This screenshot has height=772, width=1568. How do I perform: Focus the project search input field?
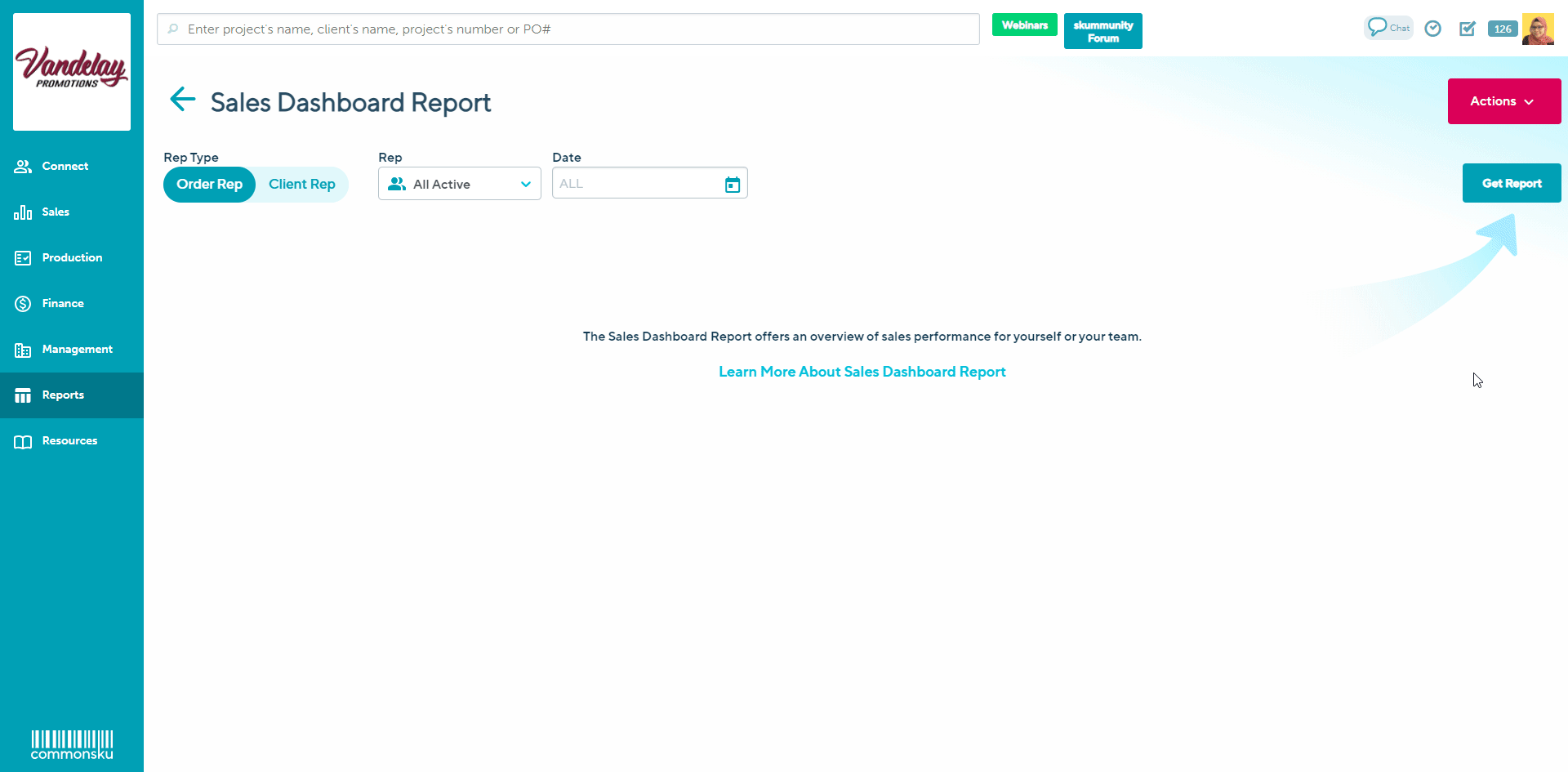pyautogui.click(x=572, y=29)
